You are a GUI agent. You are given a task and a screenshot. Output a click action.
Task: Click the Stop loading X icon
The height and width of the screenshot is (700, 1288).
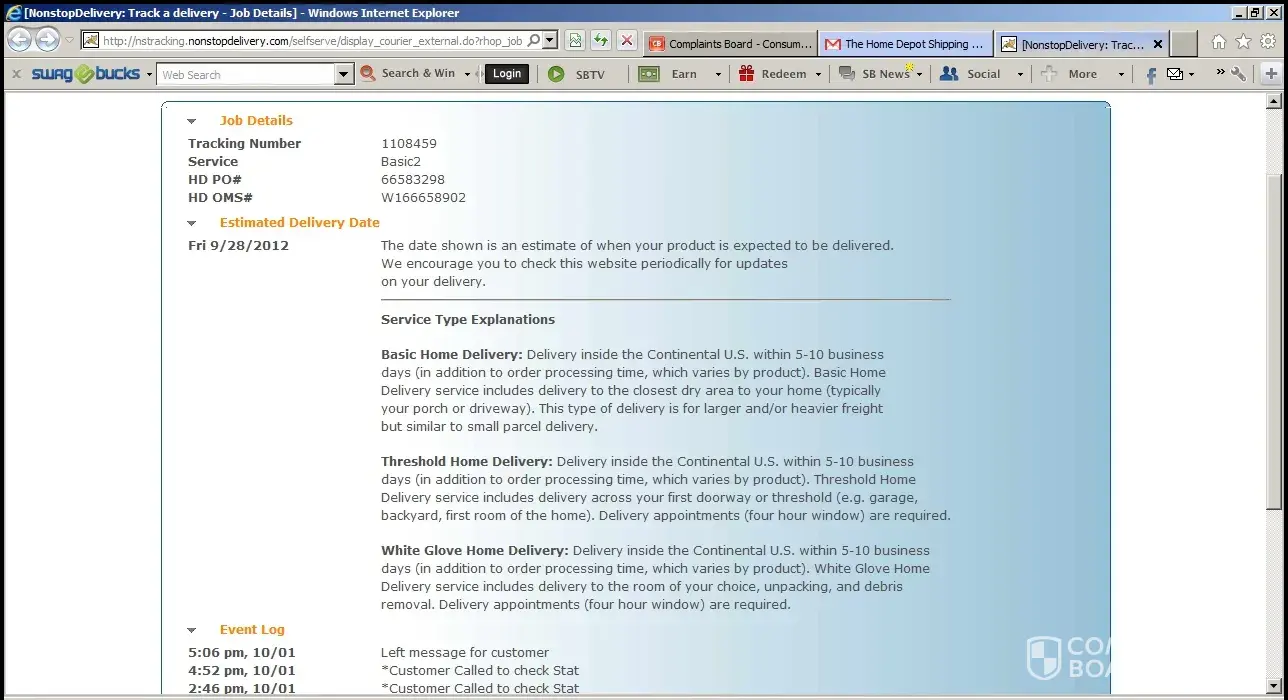[x=627, y=41]
